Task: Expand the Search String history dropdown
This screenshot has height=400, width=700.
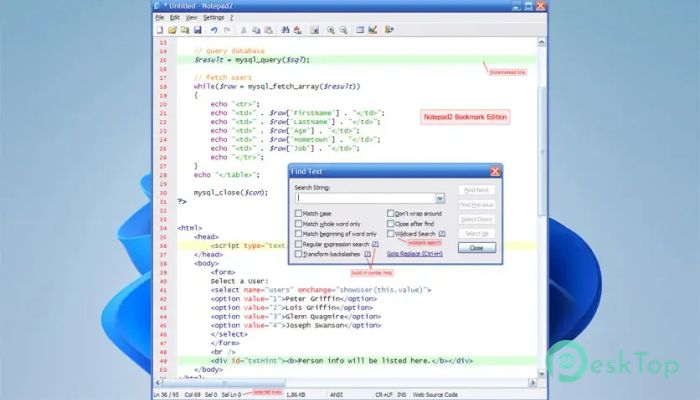Action: [x=440, y=198]
